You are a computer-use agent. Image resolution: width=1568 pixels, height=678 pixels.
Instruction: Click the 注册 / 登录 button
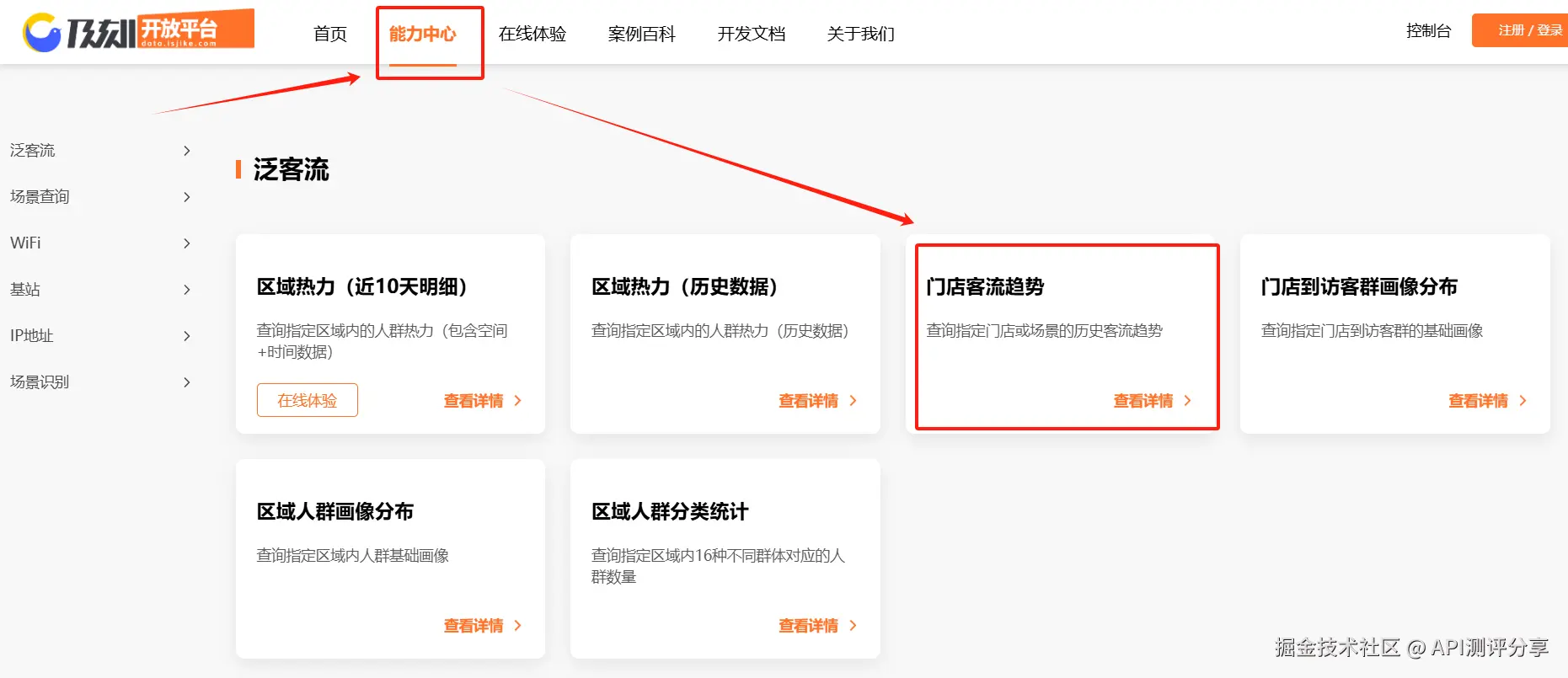click(x=1521, y=30)
